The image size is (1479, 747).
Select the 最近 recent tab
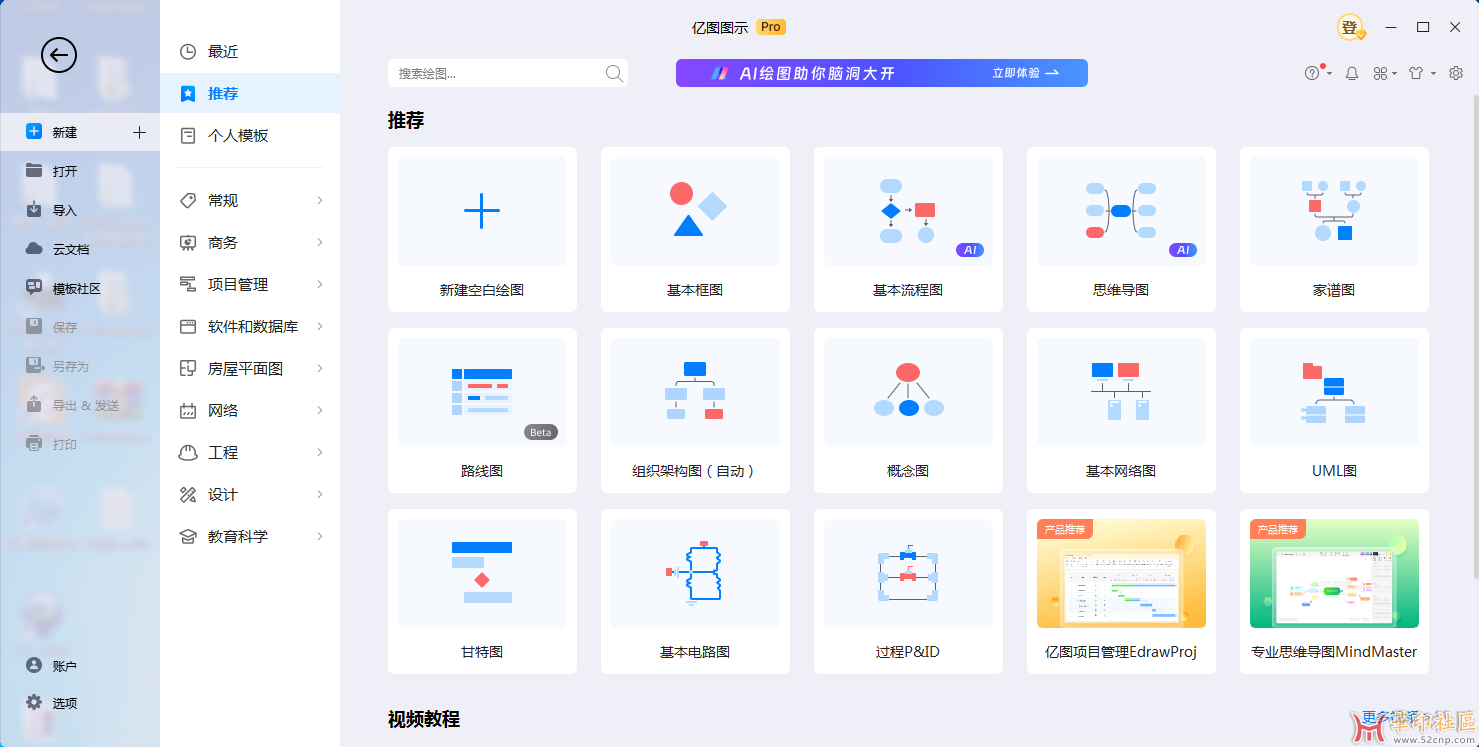click(250, 52)
